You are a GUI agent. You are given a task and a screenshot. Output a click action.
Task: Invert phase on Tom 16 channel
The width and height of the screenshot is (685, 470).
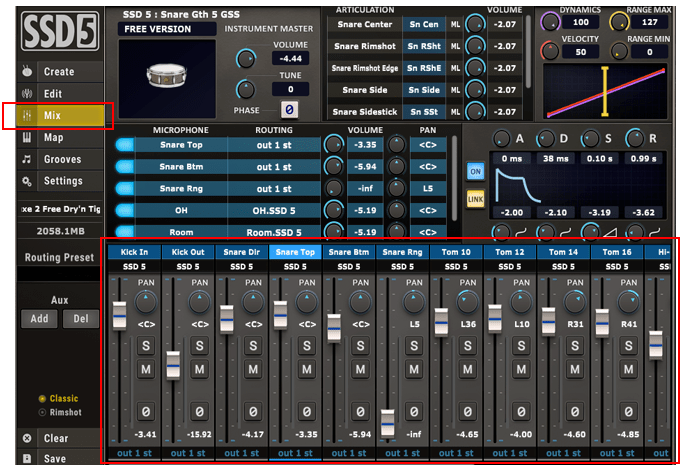628,411
